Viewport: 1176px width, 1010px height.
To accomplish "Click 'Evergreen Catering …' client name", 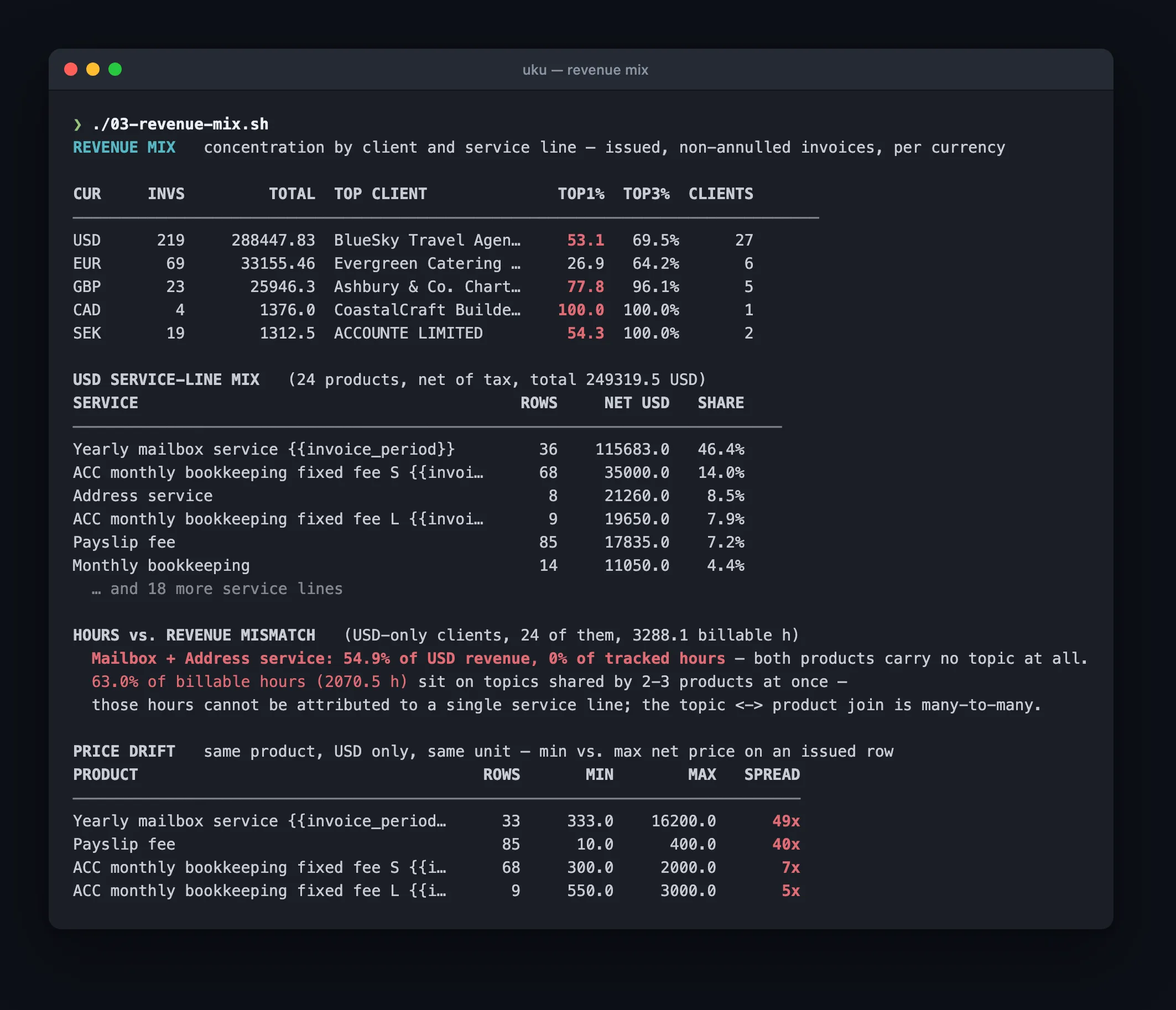I will [428, 264].
